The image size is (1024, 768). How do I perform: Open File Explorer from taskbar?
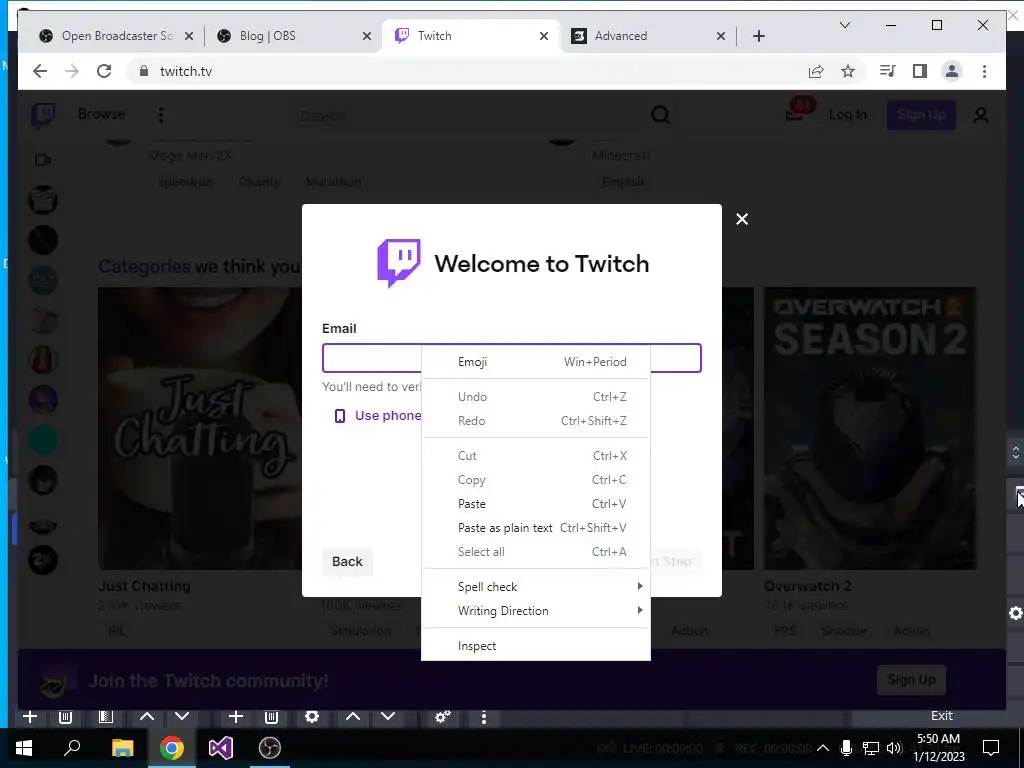(x=122, y=748)
